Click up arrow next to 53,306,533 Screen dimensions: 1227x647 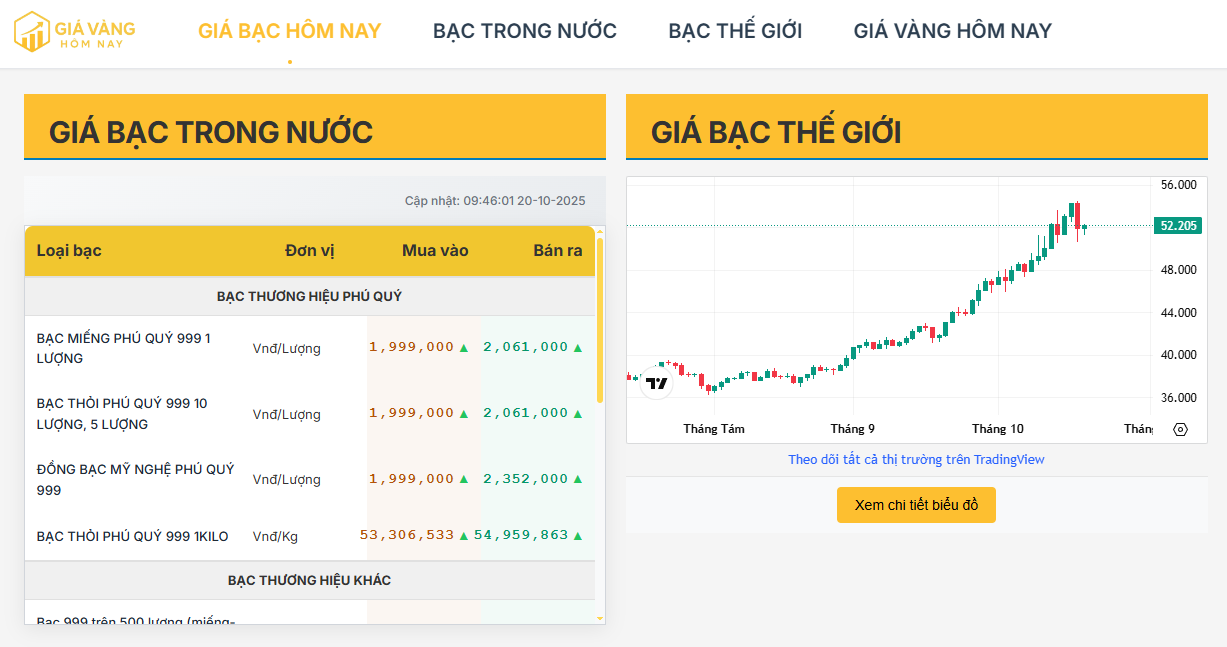464,536
